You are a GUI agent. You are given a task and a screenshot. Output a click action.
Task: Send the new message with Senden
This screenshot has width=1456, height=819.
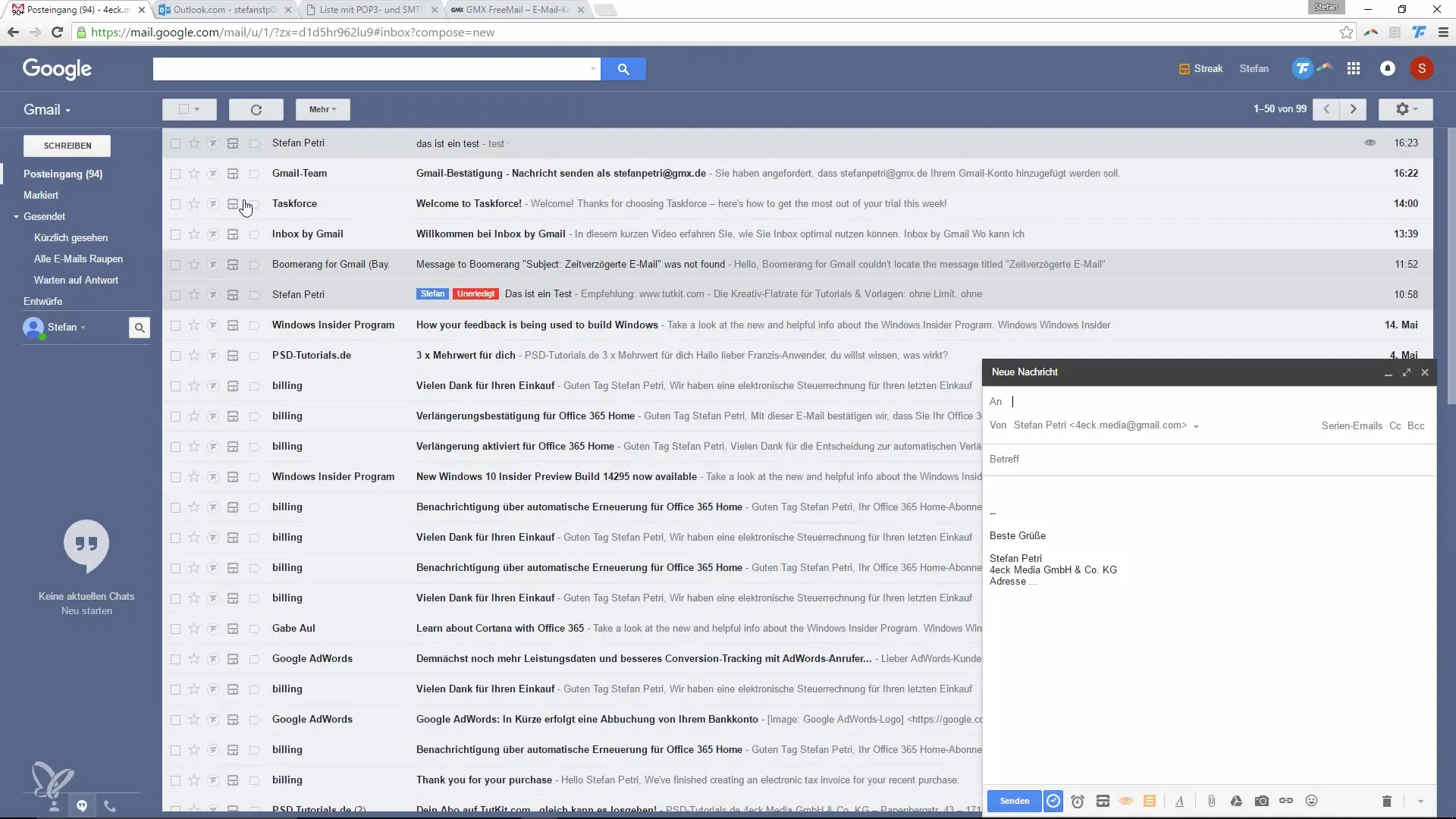tap(1015, 802)
